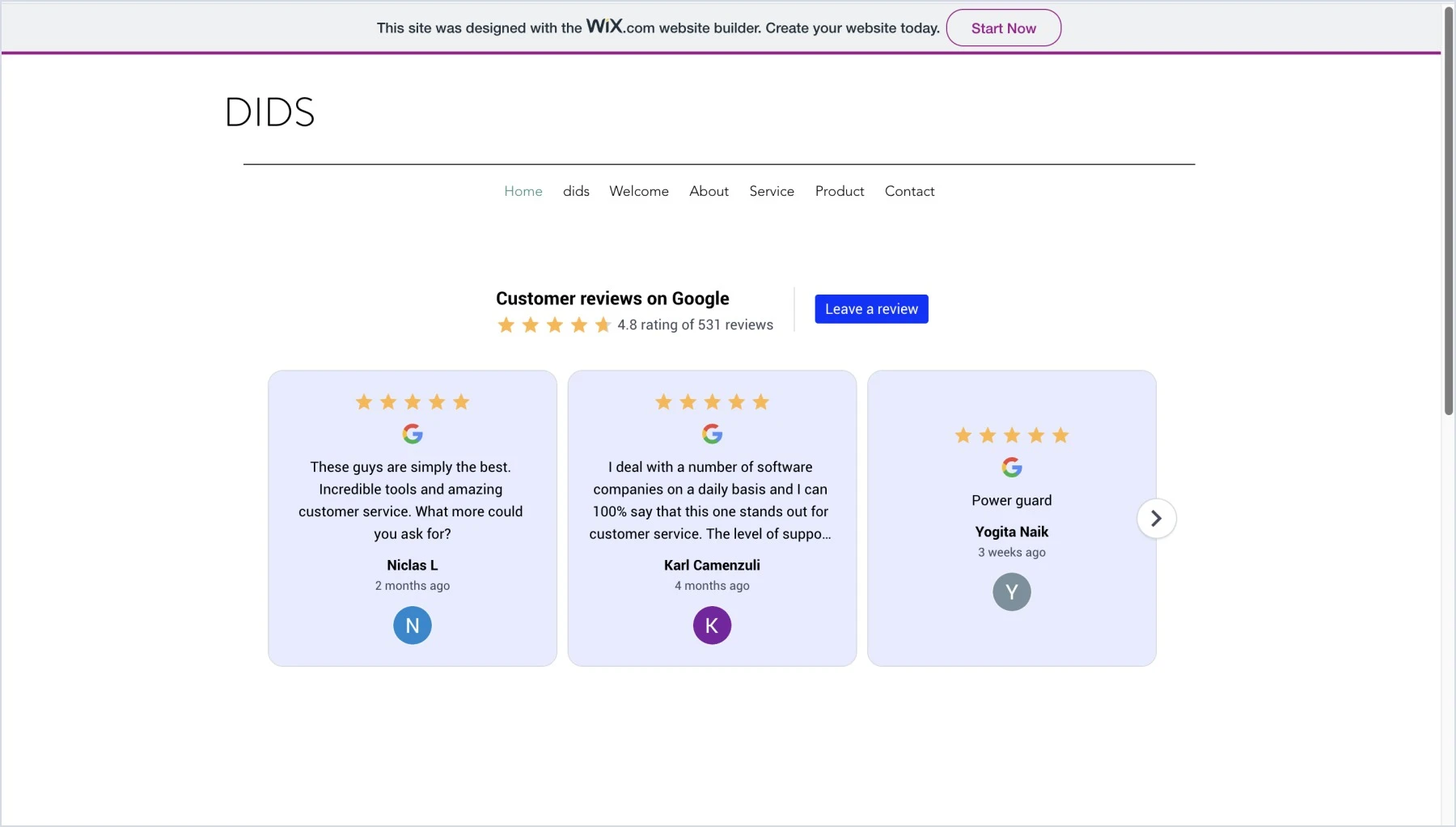
Task: Navigate to the About page
Action: (x=709, y=191)
